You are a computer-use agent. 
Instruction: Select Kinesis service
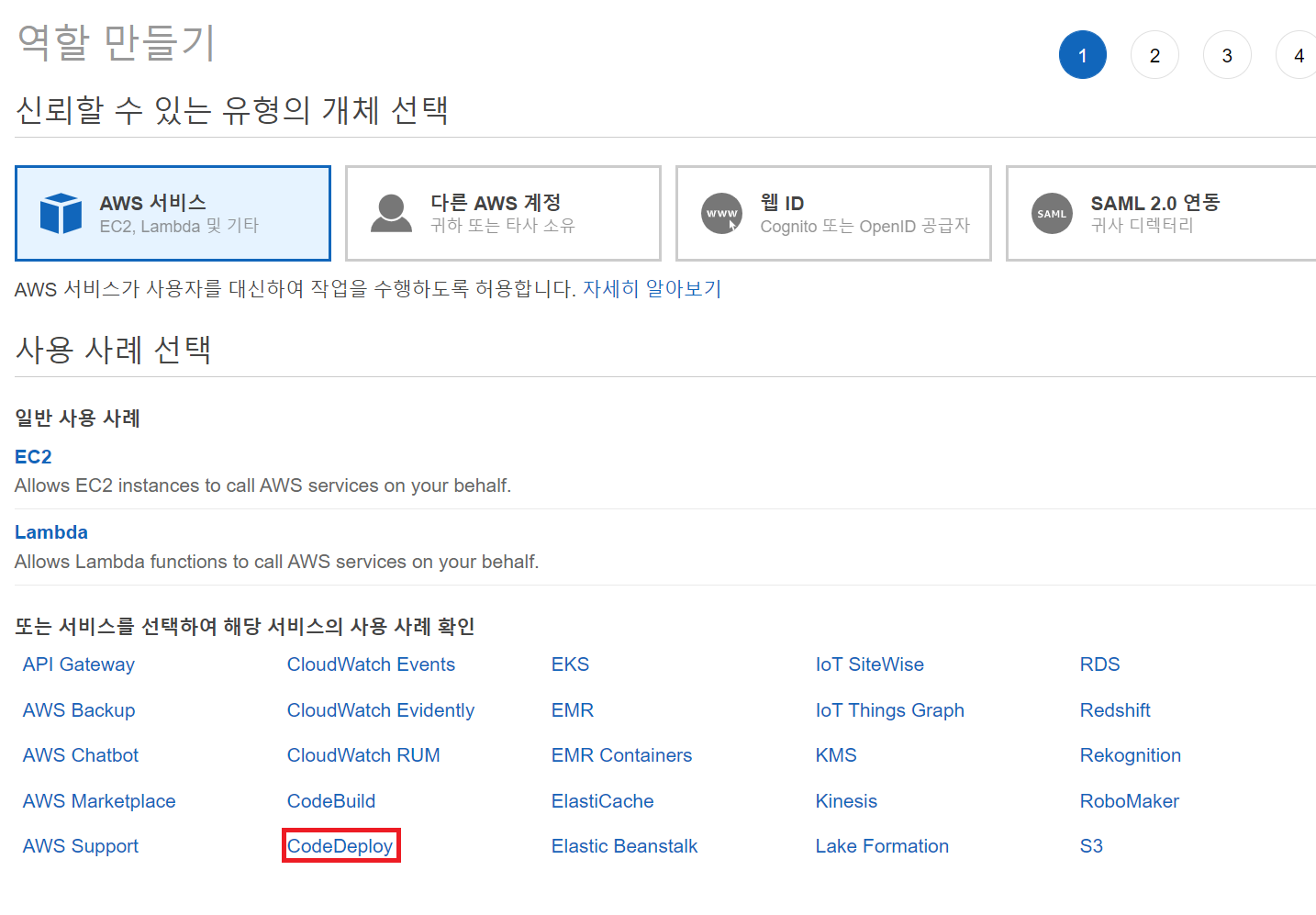(846, 801)
